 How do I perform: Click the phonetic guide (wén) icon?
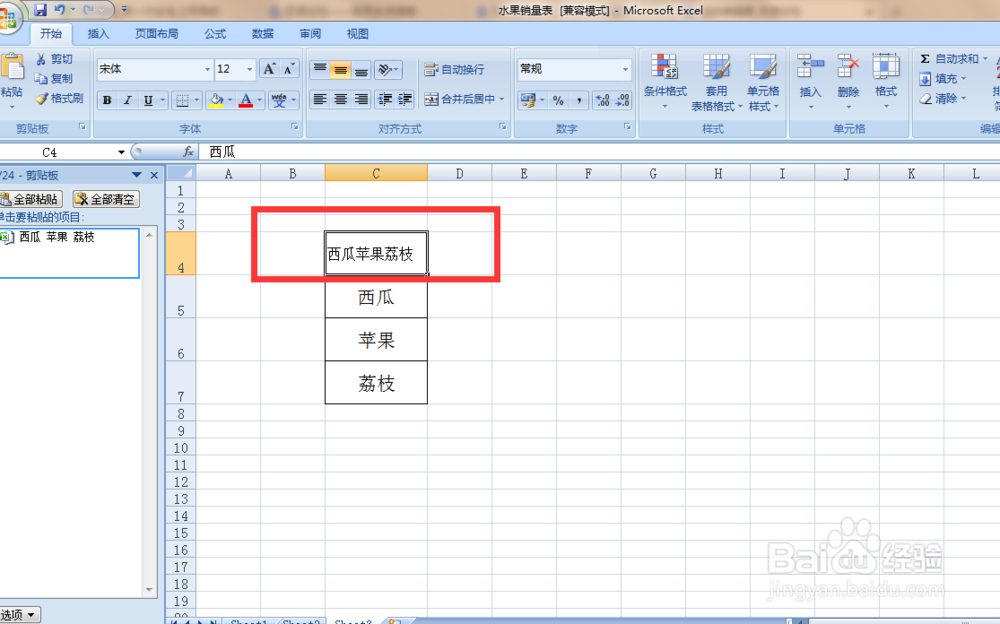pos(279,100)
